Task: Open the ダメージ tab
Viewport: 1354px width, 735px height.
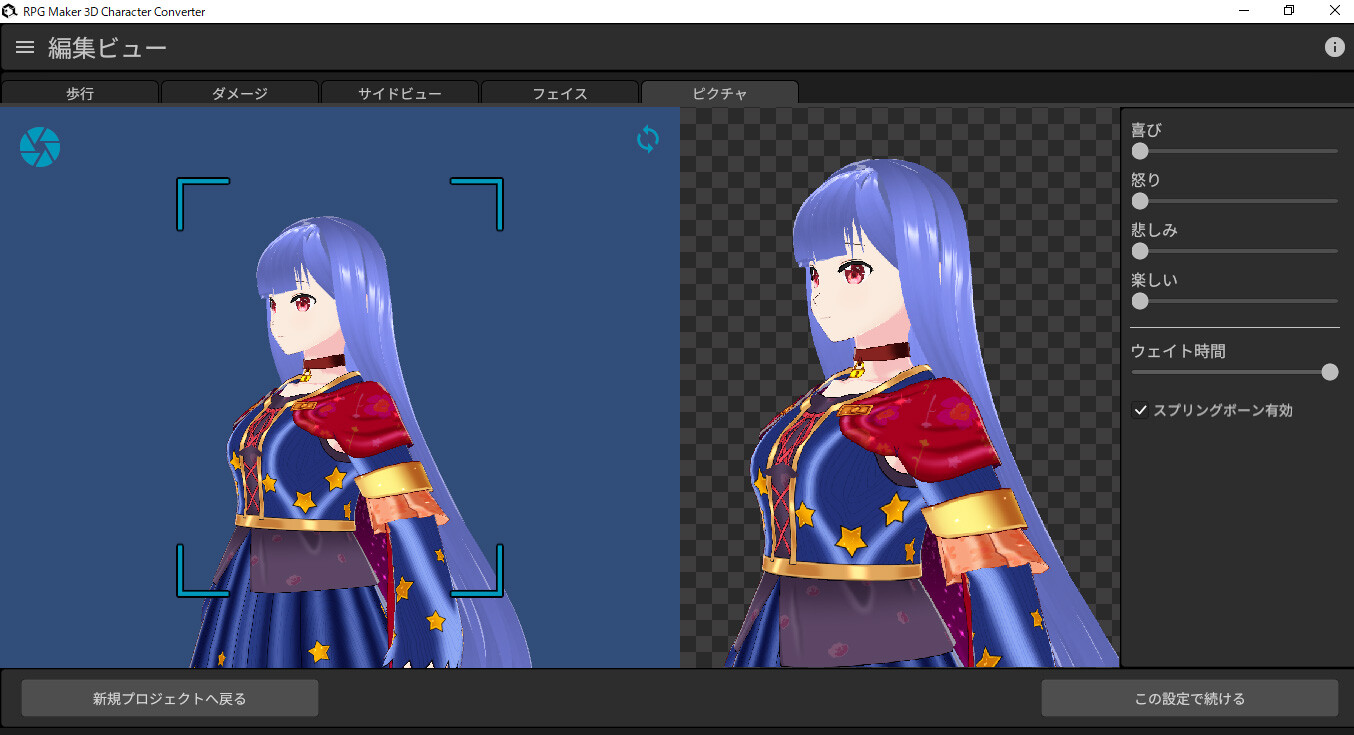Action: [x=239, y=92]
